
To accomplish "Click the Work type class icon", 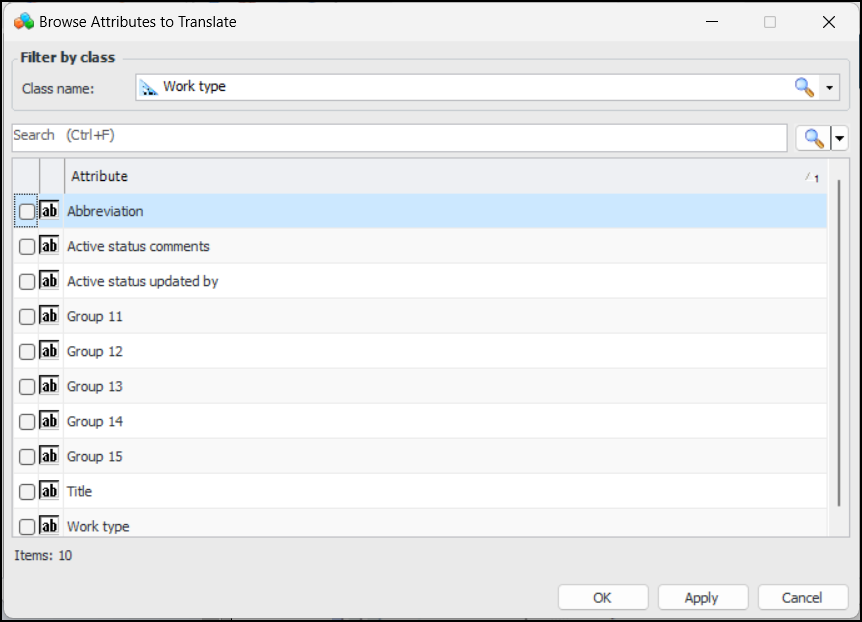I will point(149,87).
